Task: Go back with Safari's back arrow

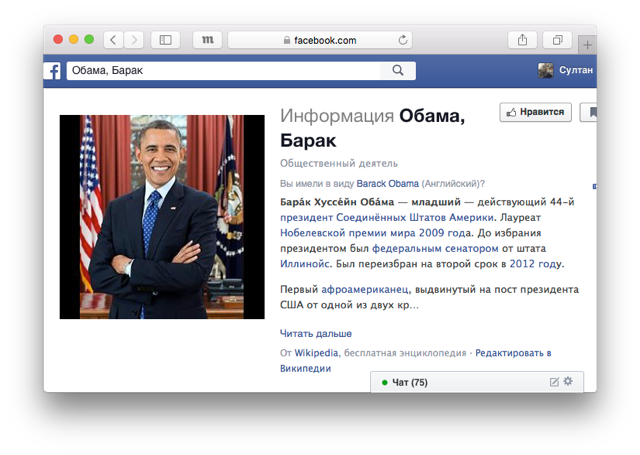Action: (112, 40)
